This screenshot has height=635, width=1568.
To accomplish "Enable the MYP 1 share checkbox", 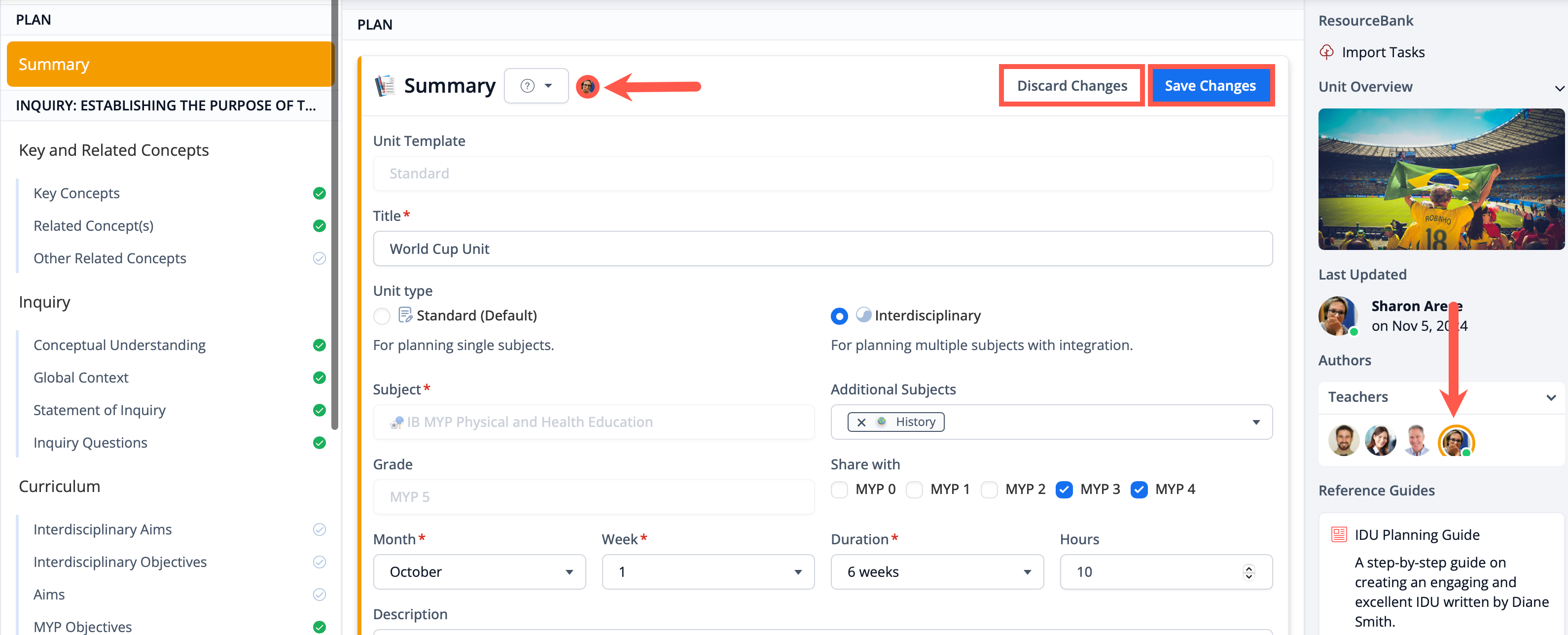I will [x=914, y=490].
